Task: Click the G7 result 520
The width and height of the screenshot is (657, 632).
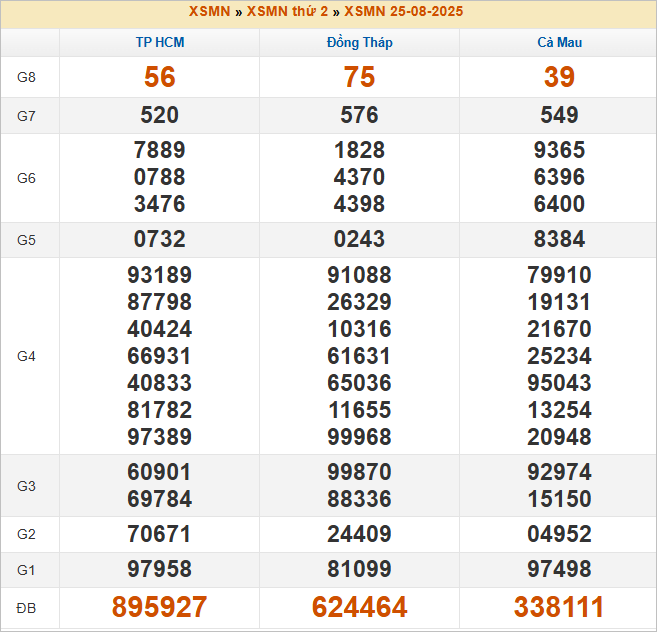Action: coord(160,115)
